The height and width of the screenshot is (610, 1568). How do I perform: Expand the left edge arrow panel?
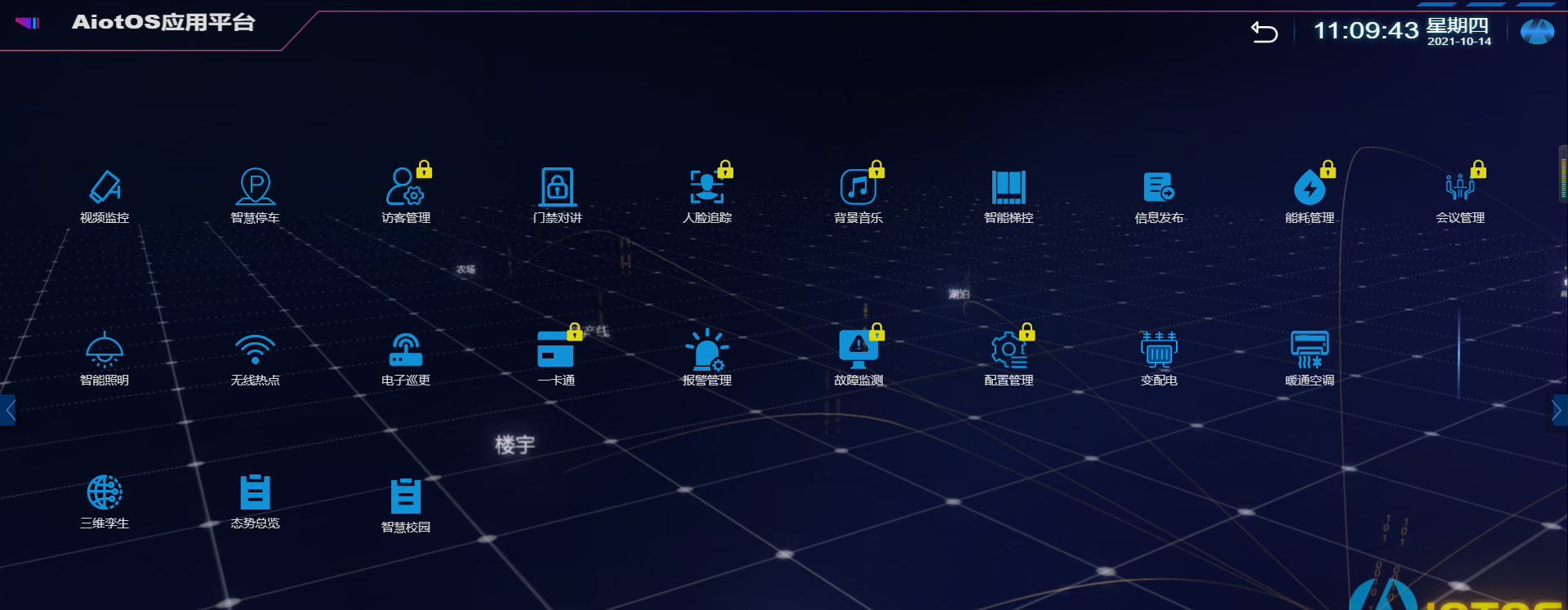[9, 410]
